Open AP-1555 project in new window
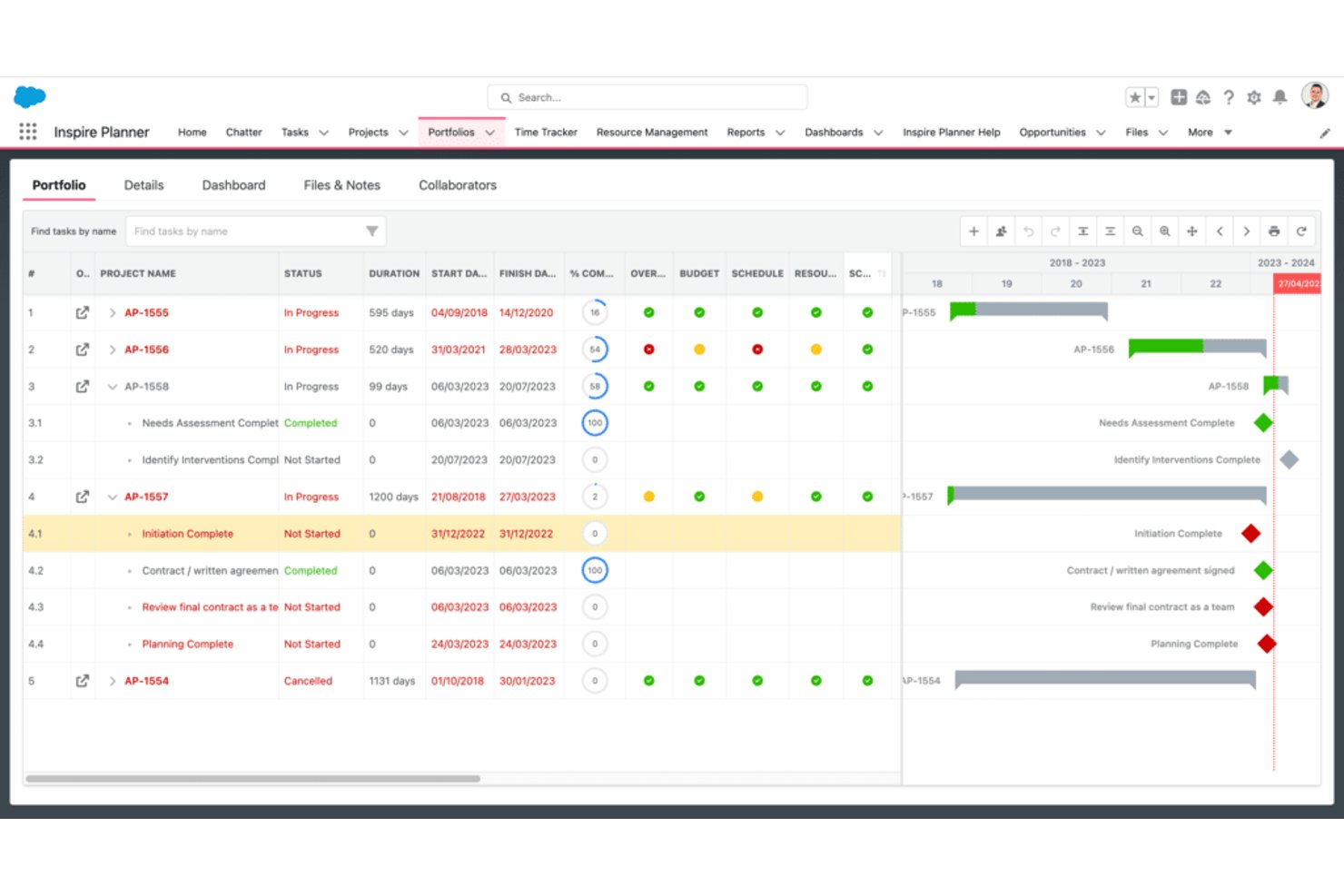This screenshot has width=1344, height=896. pos(83,312)
